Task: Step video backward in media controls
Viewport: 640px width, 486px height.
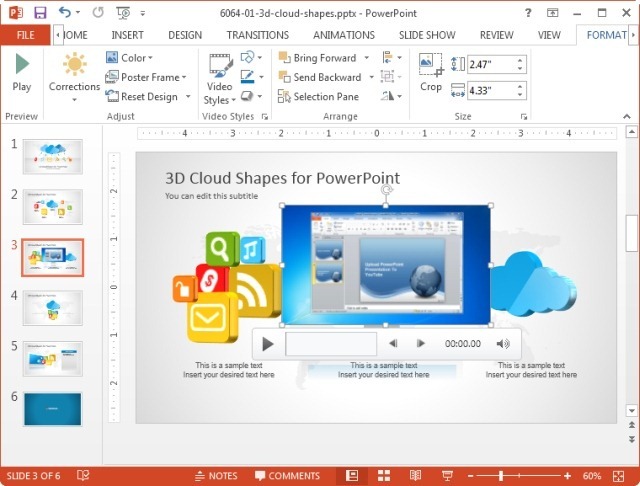Action: pos(393,344)
